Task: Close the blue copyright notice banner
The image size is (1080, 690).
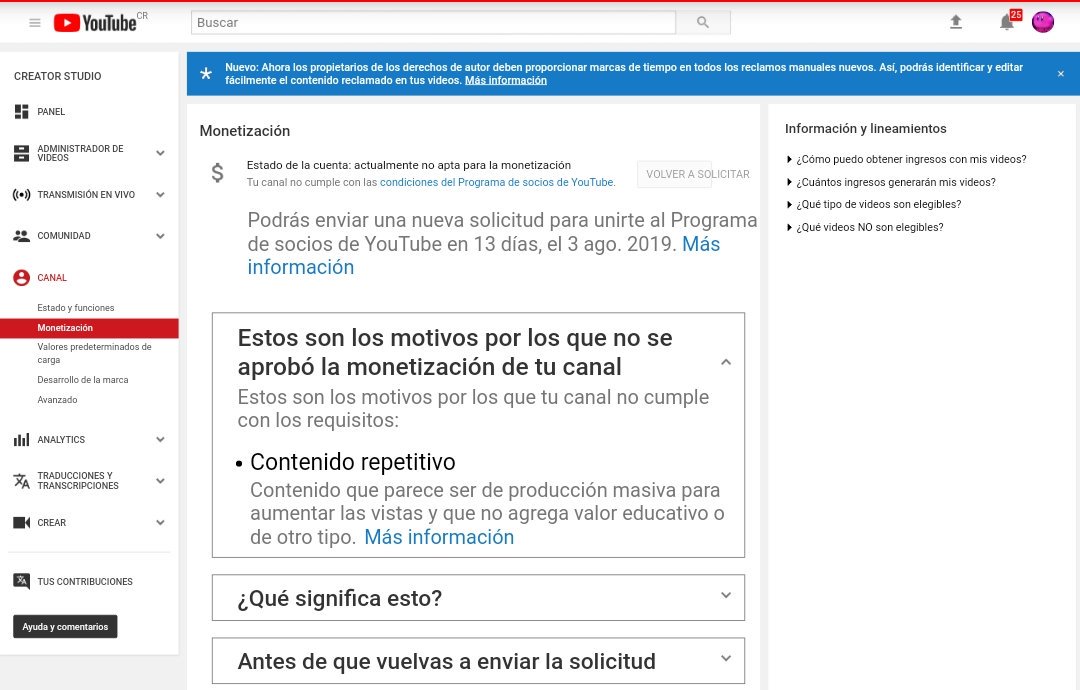Action: point(1061,74)
